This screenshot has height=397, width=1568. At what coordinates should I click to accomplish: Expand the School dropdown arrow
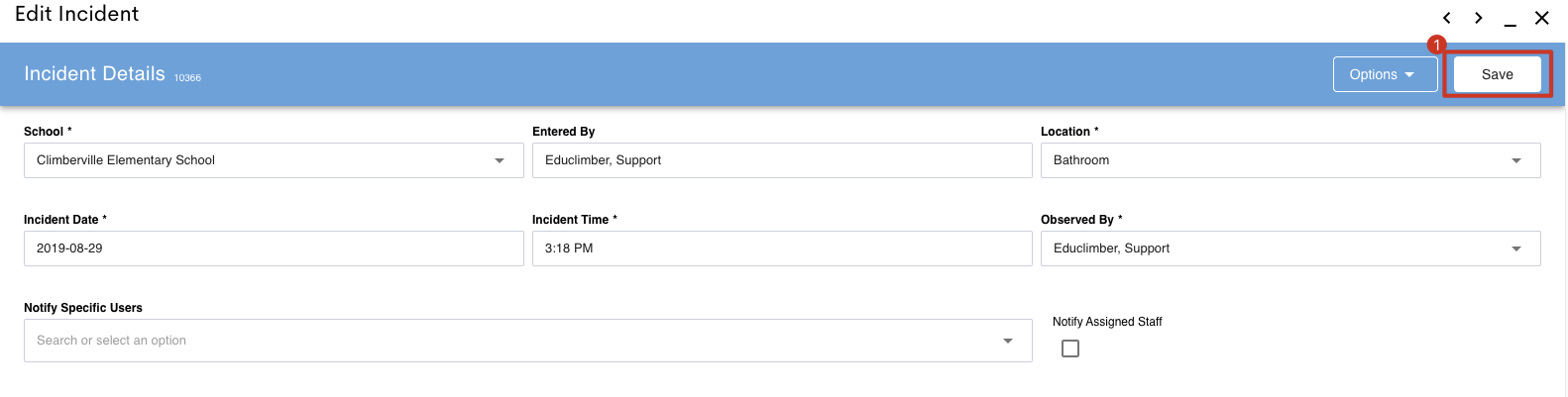click(500, 160)
